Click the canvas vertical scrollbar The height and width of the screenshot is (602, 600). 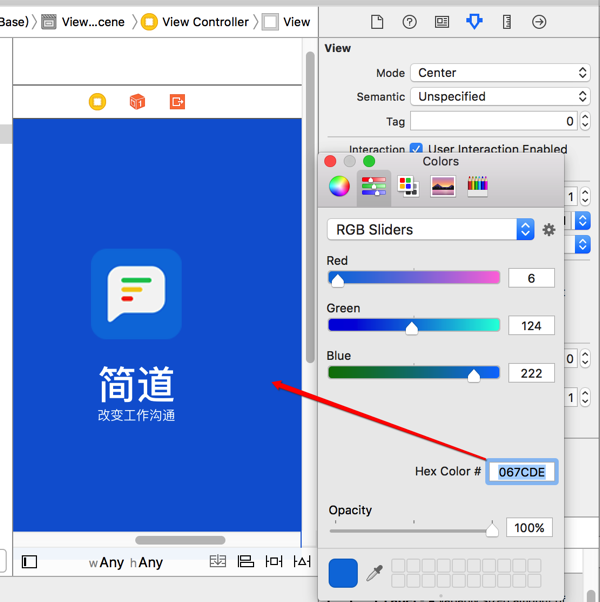click(310, 207)
